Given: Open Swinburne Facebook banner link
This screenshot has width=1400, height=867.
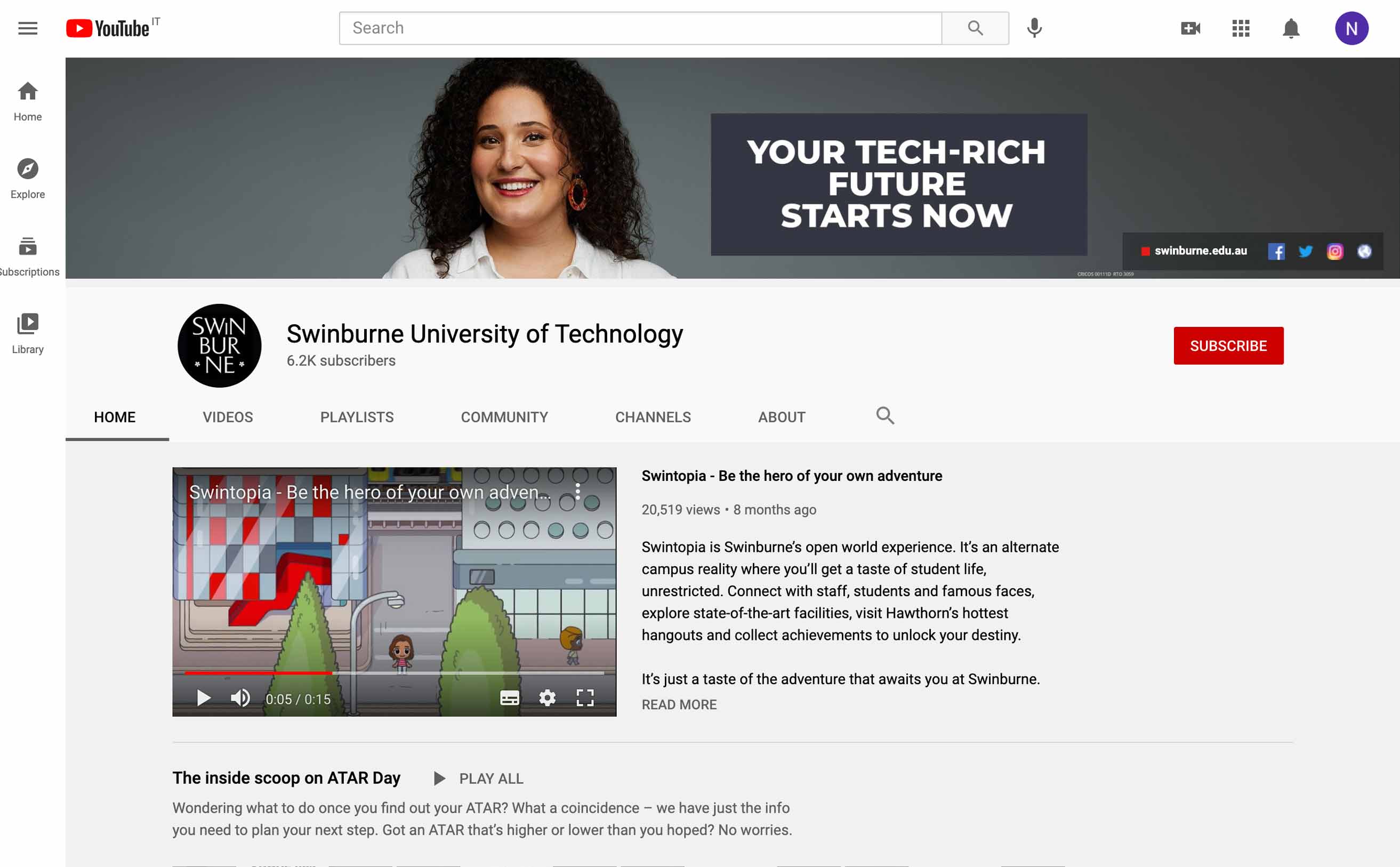Looking at the screenshot, I should pyautogui.click(x=1276, y=251).
